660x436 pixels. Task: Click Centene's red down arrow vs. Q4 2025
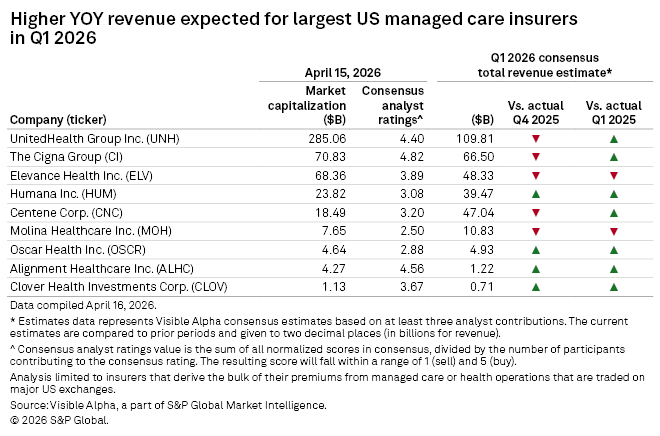coord(536,213)
